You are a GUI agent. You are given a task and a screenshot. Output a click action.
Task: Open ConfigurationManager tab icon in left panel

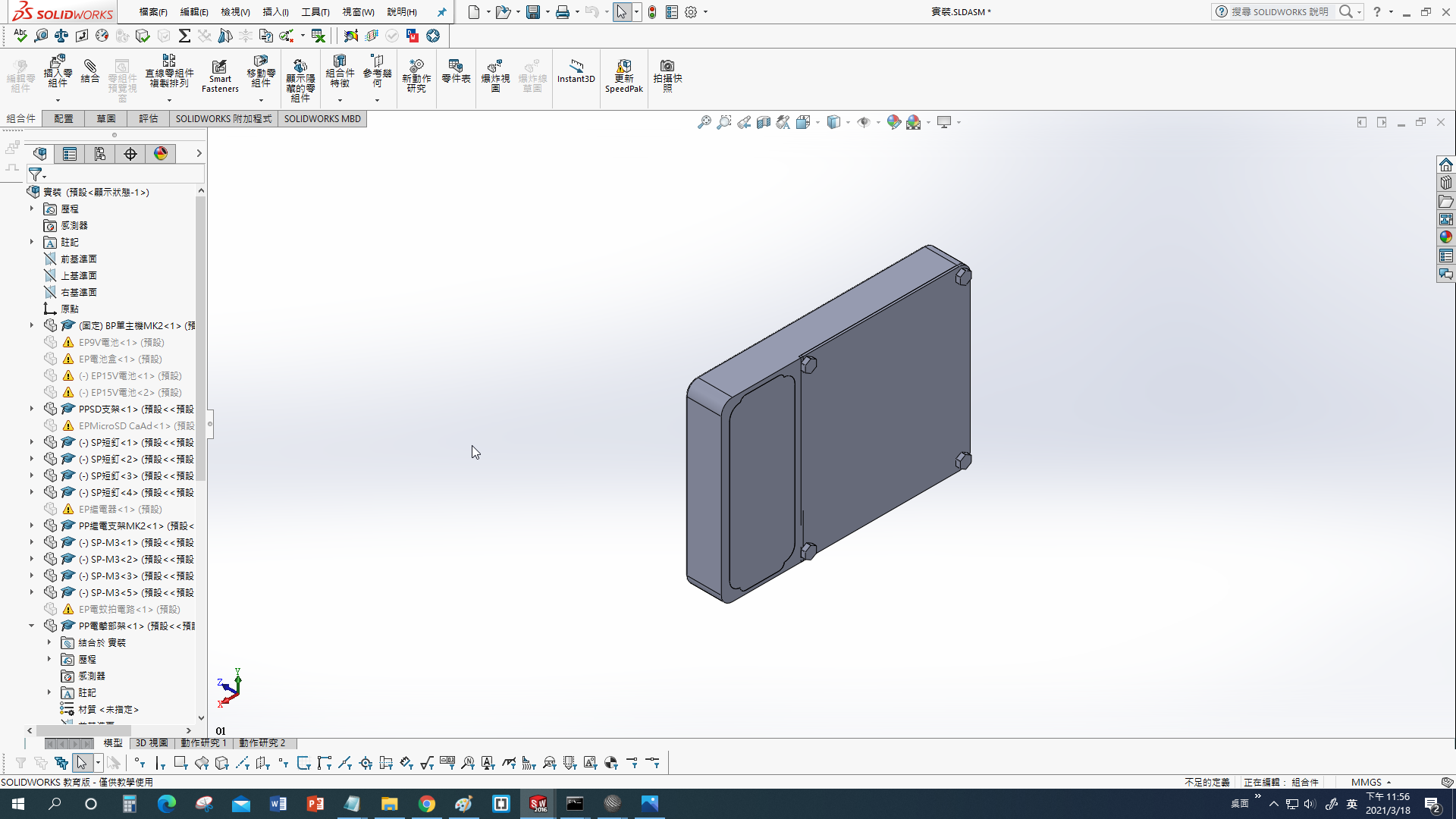(x=100, y=154)
